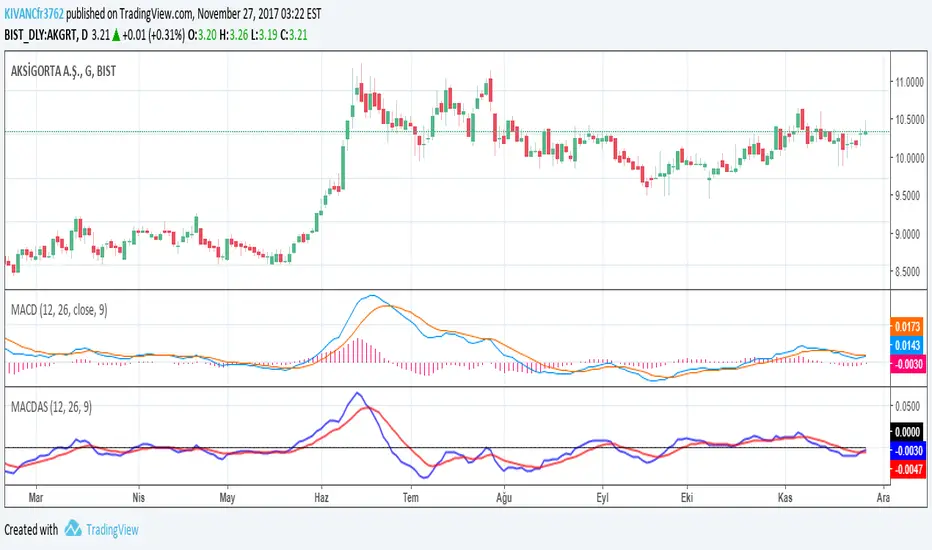The image size is (932, 550).
Task: Click the 11.0000 price axis label
Action: [910, 82]
